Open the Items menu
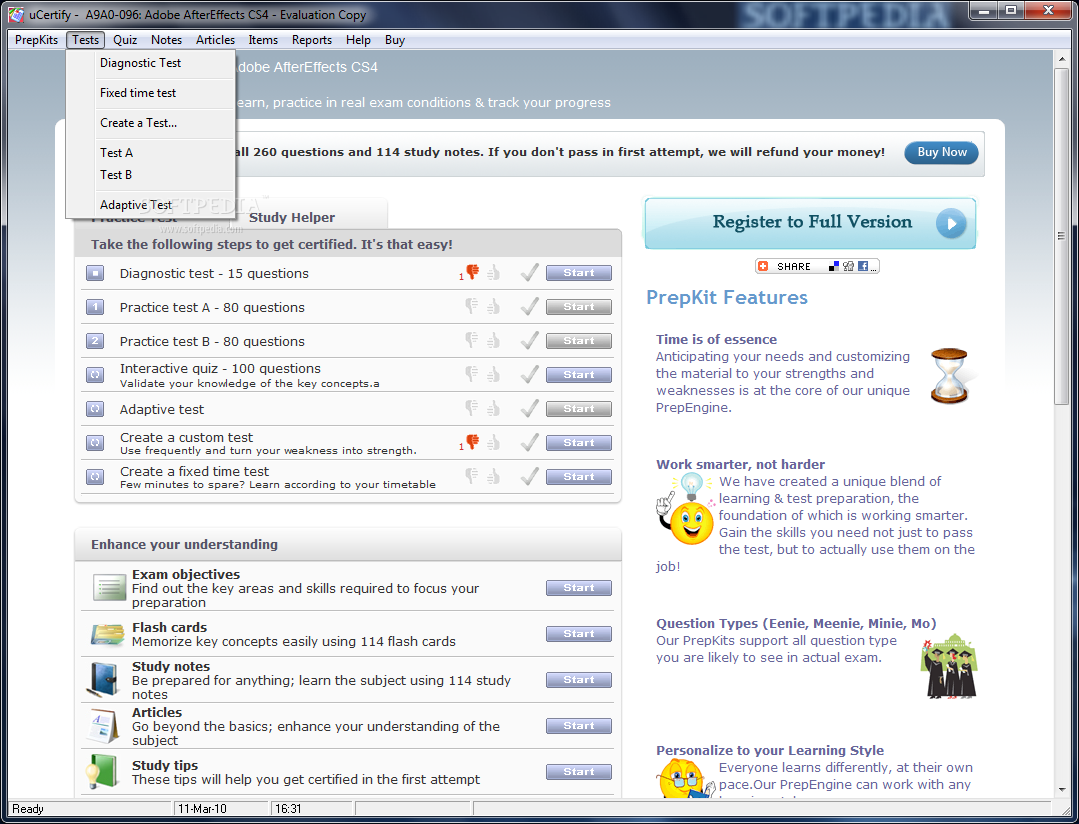Screen dimensions: 1079x824 coord(263,40)
